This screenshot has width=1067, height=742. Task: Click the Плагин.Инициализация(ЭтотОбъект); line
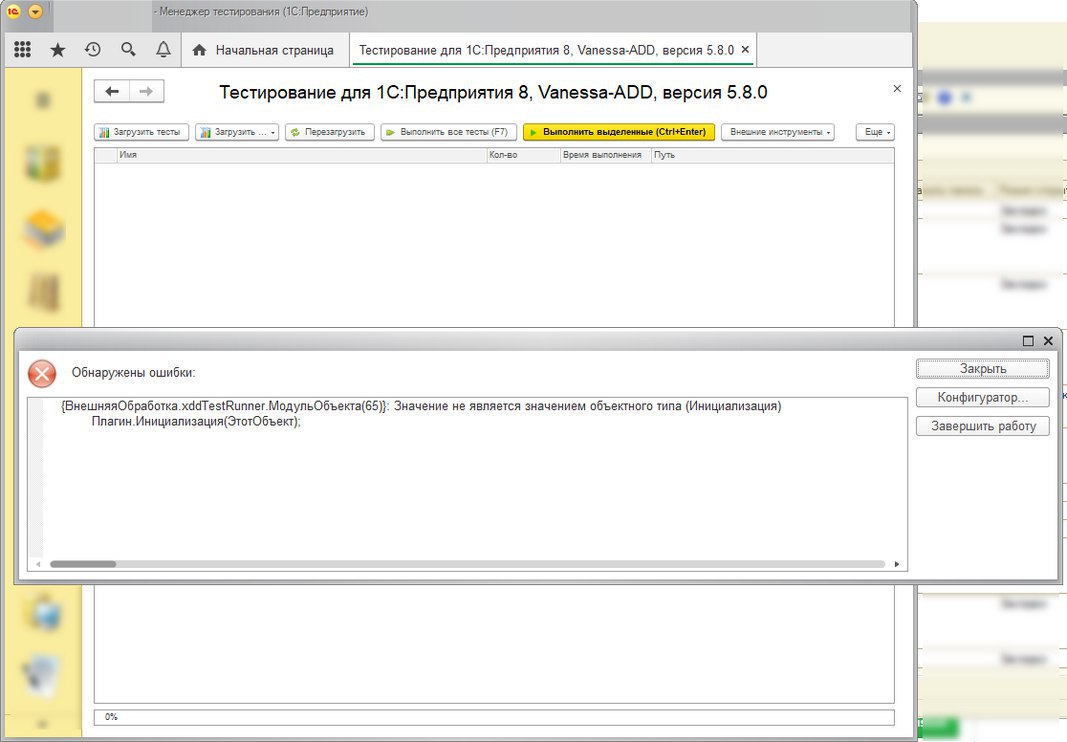pyautogui.click(x=196, y=421)
